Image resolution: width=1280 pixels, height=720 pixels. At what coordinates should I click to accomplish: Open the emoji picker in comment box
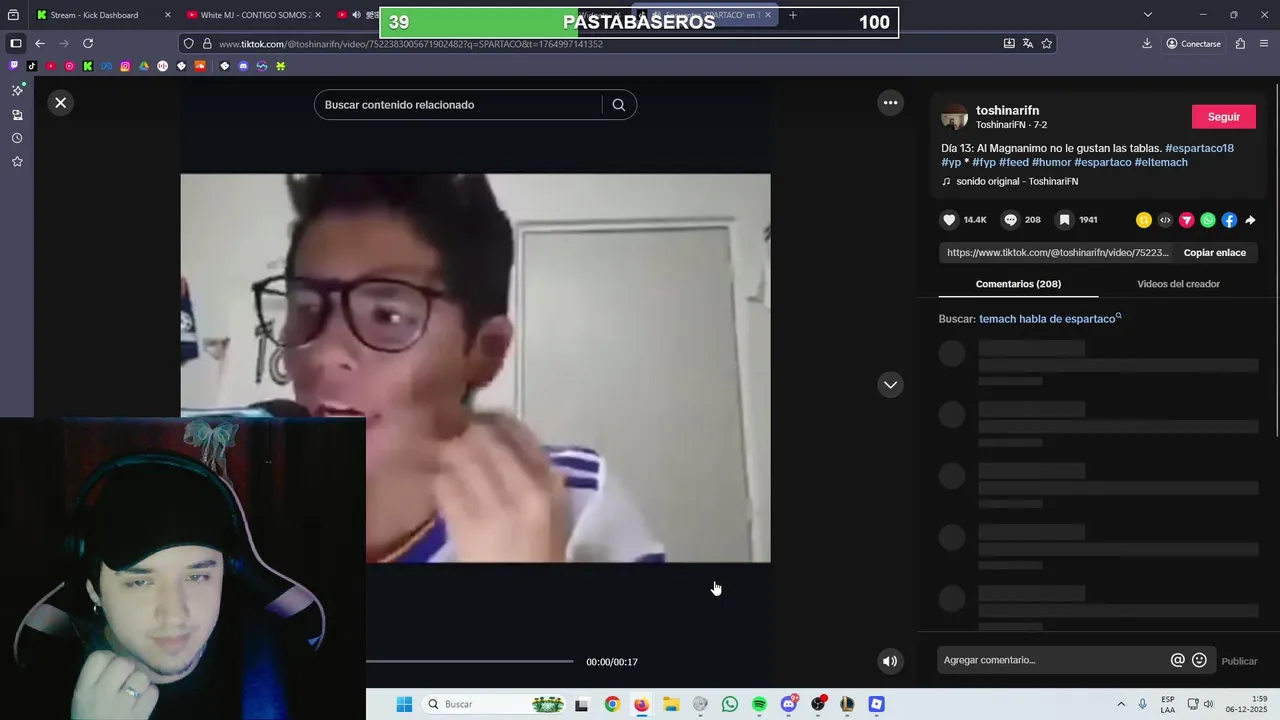click(x=1199, y=660)
